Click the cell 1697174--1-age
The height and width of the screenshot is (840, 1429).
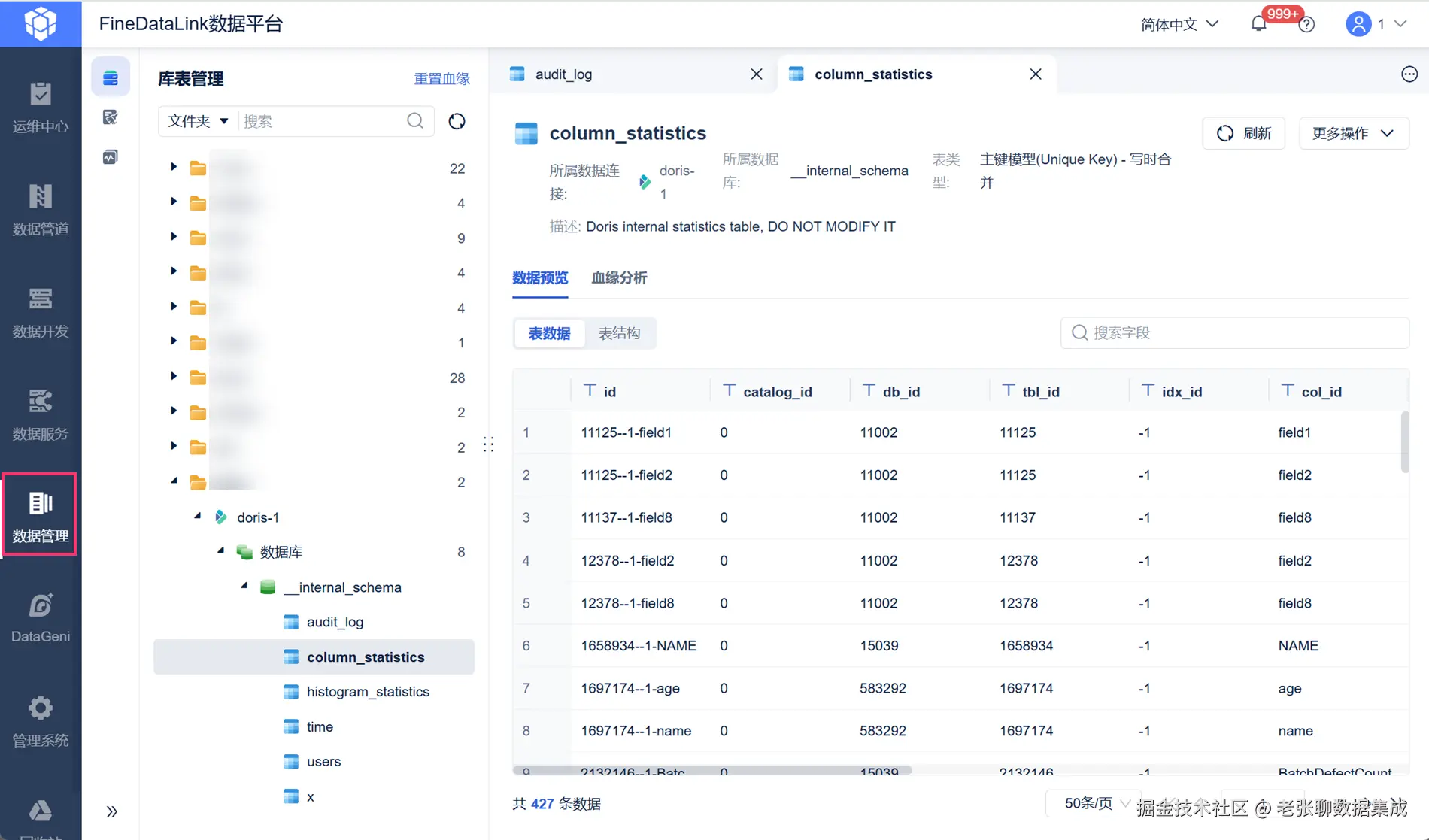[x=630, y=688]
